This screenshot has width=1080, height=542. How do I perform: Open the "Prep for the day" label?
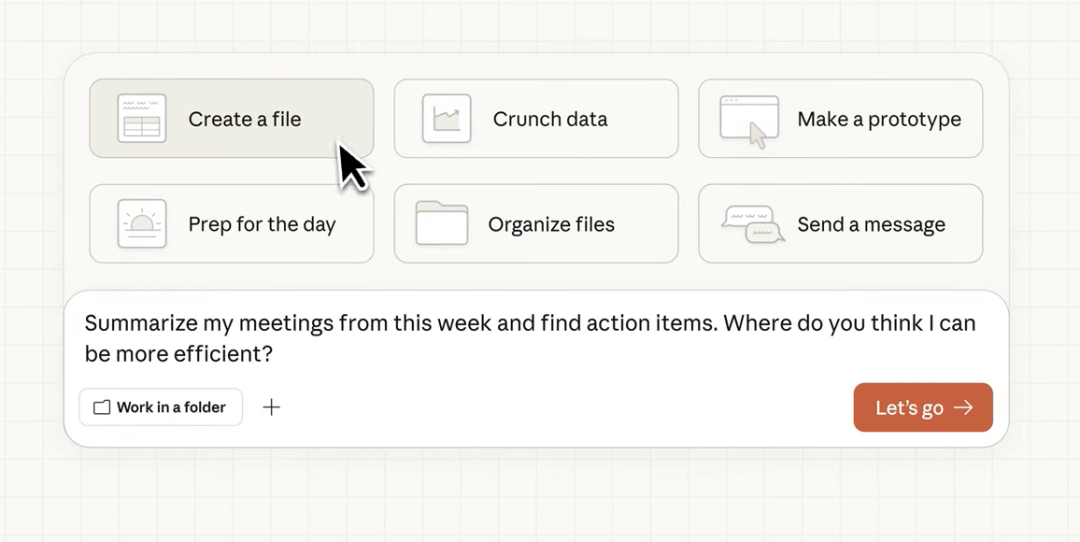coord(262,224)
